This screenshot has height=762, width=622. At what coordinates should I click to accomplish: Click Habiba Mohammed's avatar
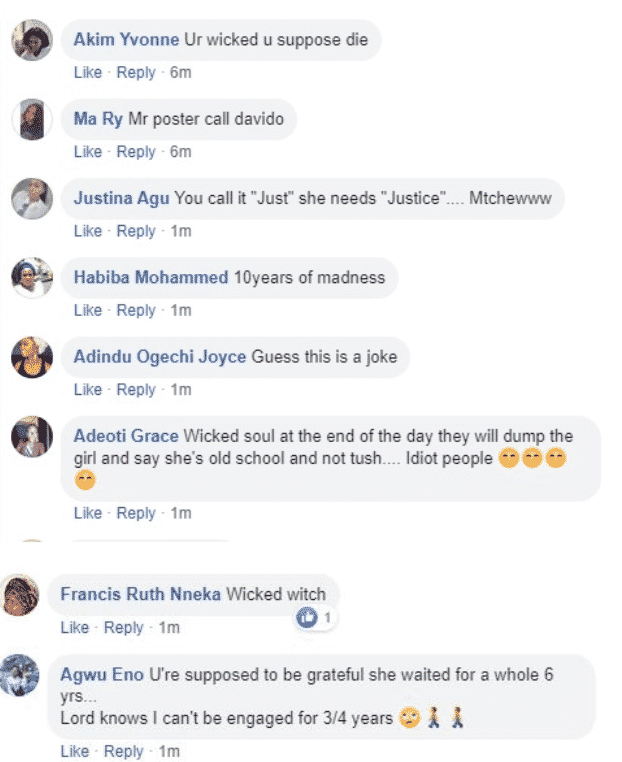[31, 278]
